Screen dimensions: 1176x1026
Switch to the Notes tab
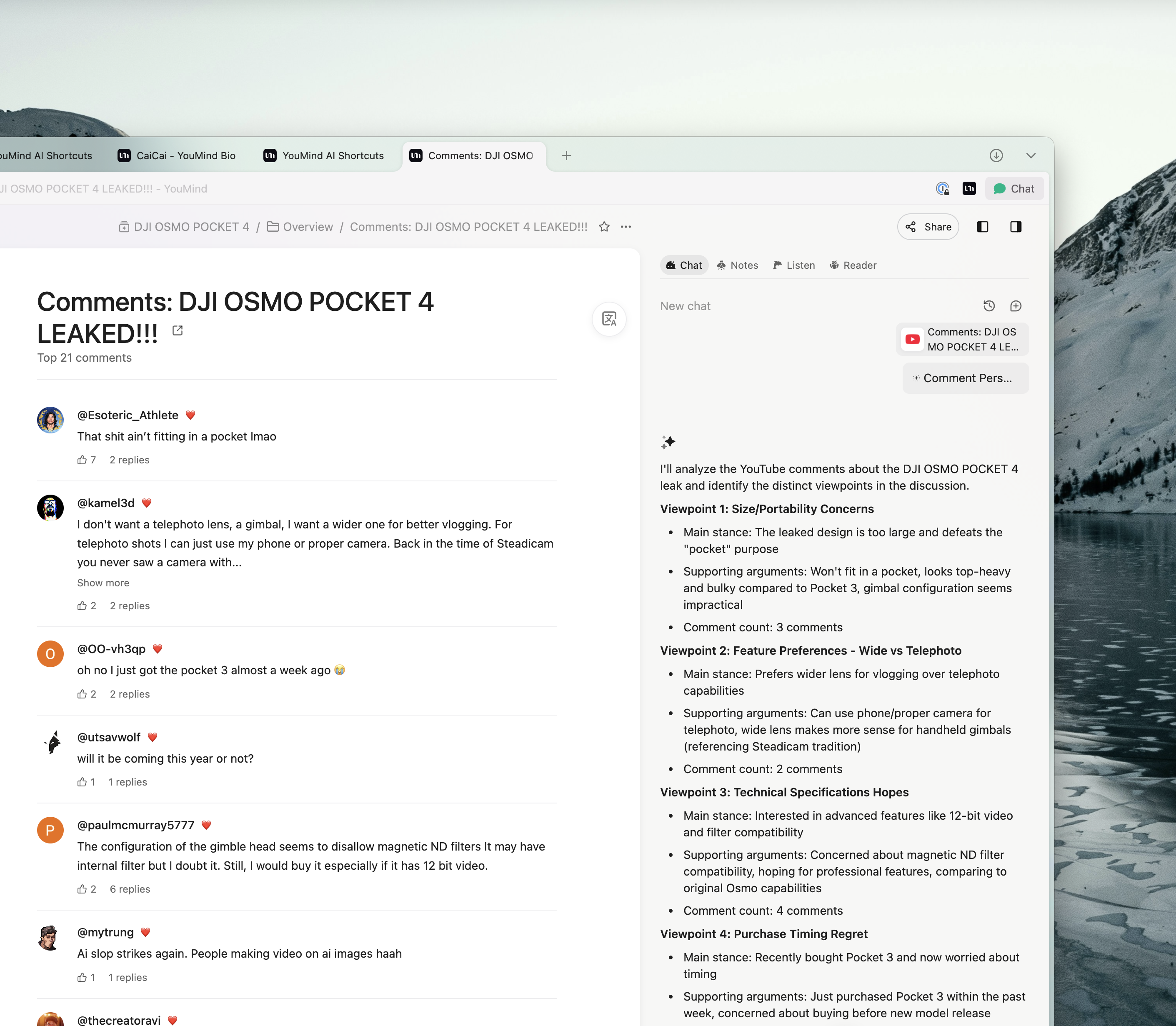(x=738, y=265)
